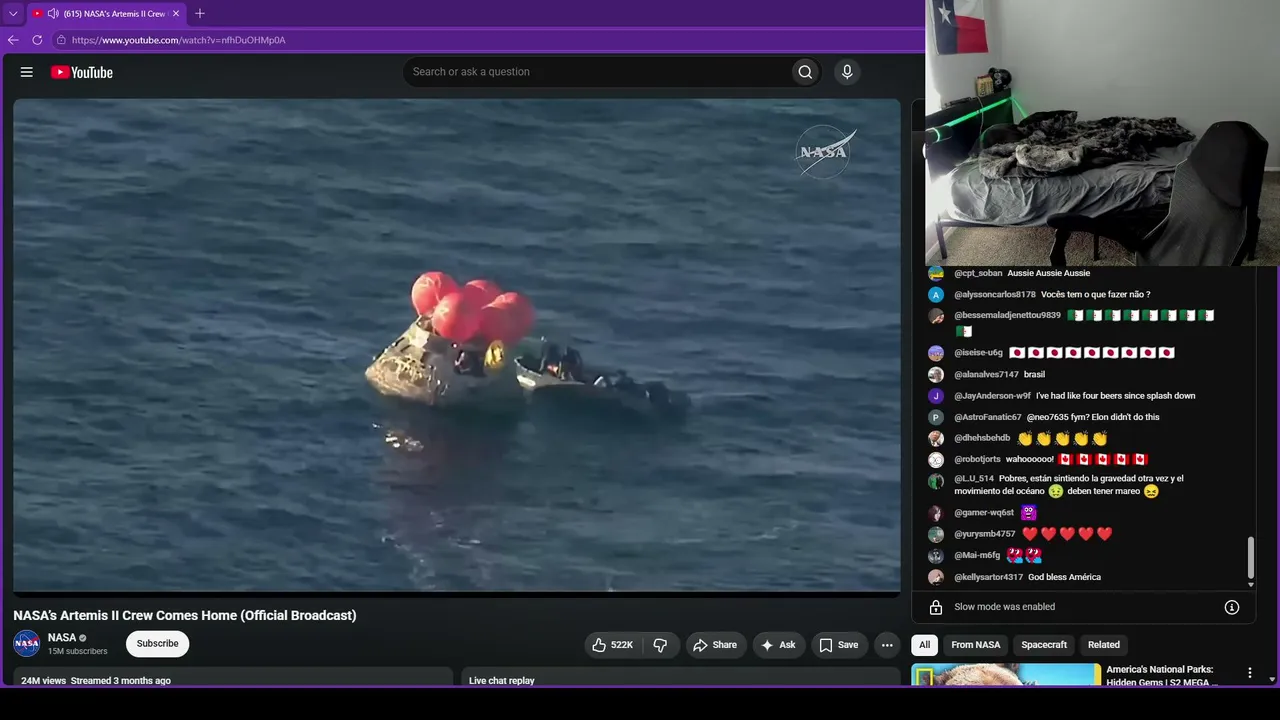Open the YouTube guide hamburger menu

(27, 72)
